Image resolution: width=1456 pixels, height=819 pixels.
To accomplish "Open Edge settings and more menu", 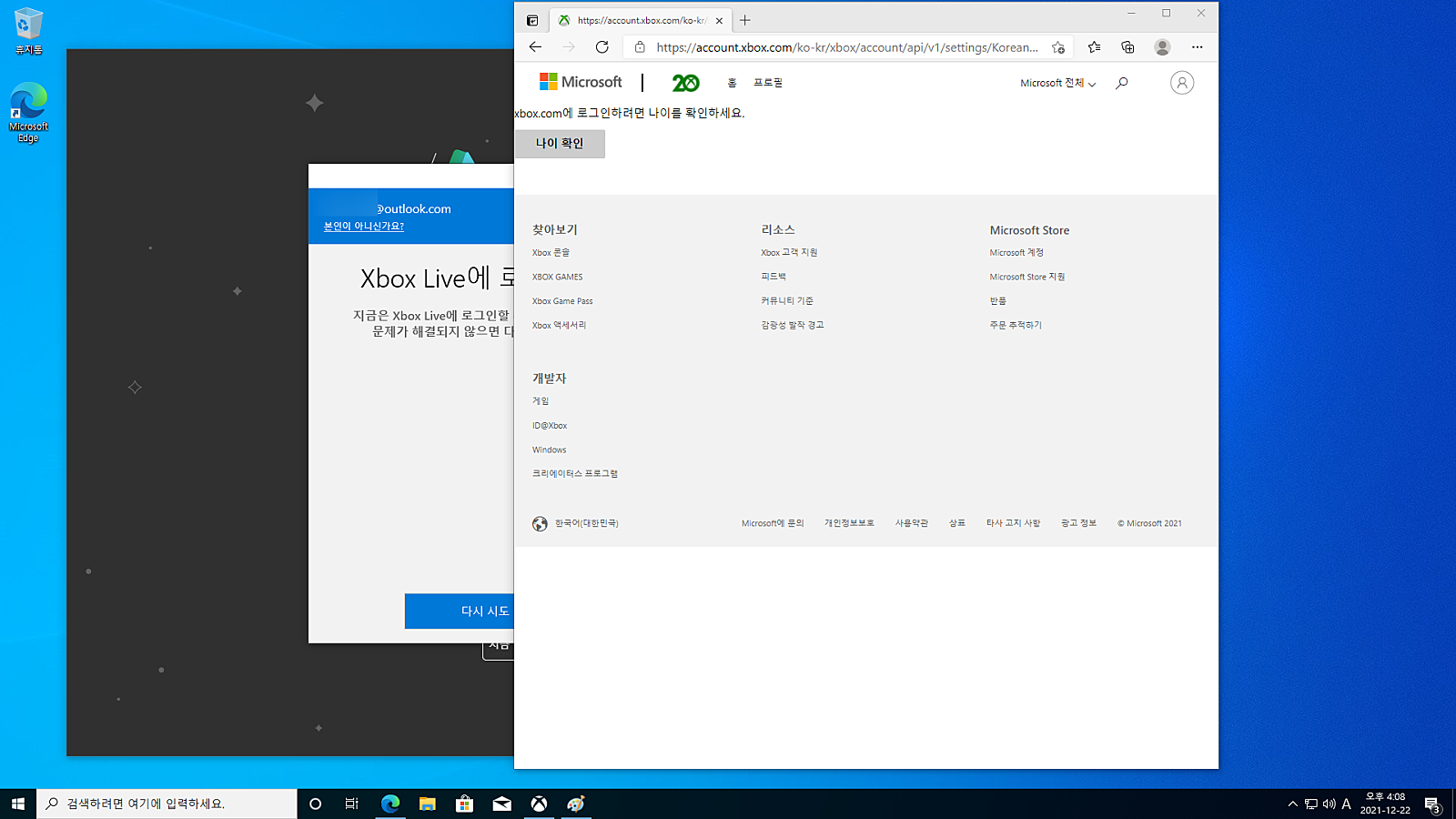I will (x=1197, y=47).
